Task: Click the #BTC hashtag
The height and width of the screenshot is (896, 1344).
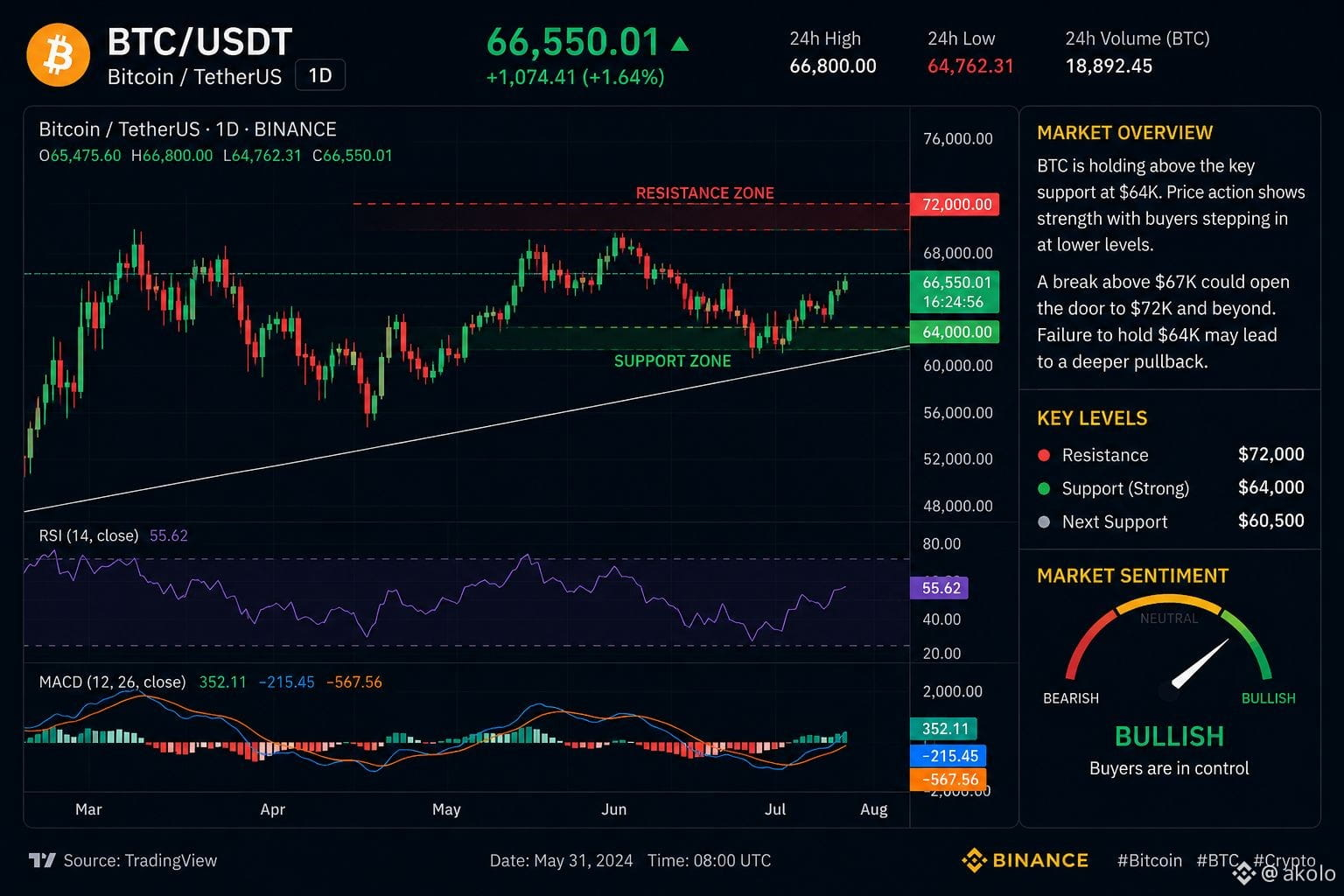Action: 1217,861
